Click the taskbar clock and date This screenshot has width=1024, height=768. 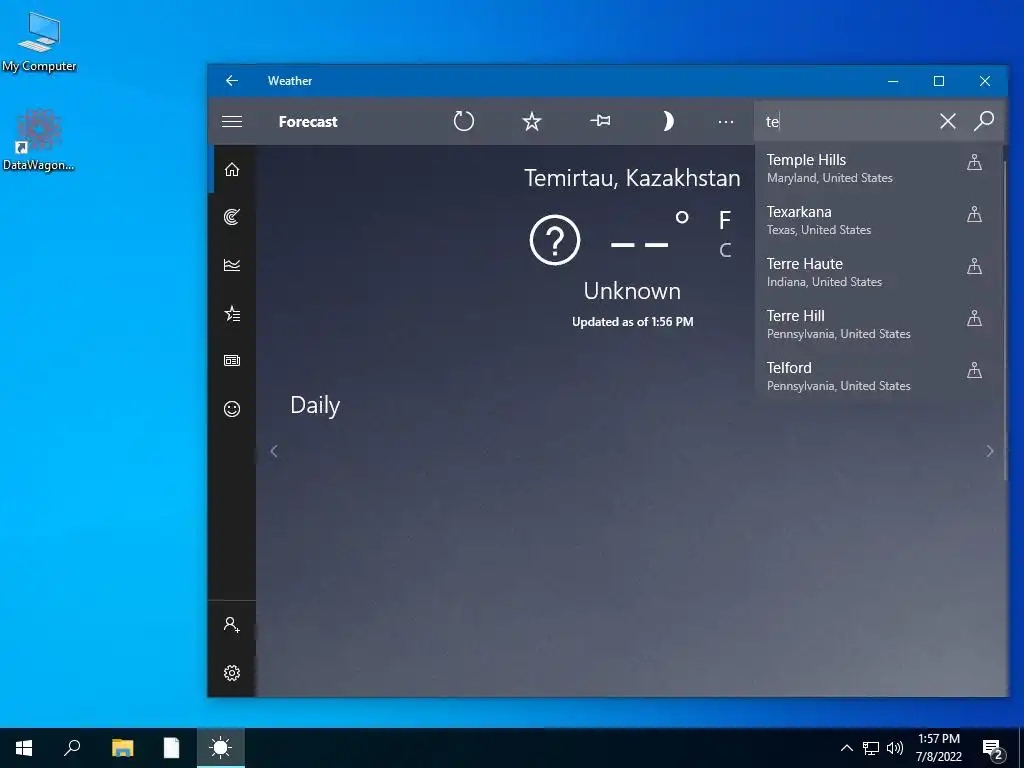938,748
